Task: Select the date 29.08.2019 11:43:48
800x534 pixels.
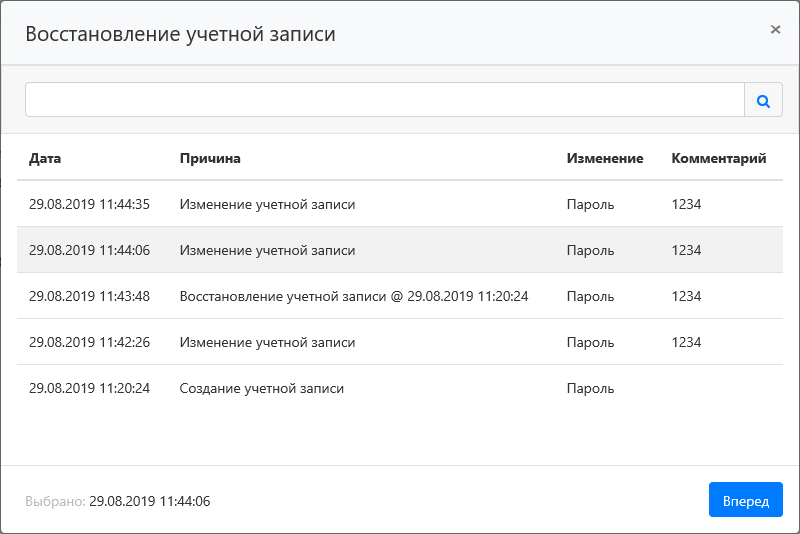Action: pos(89,296)
